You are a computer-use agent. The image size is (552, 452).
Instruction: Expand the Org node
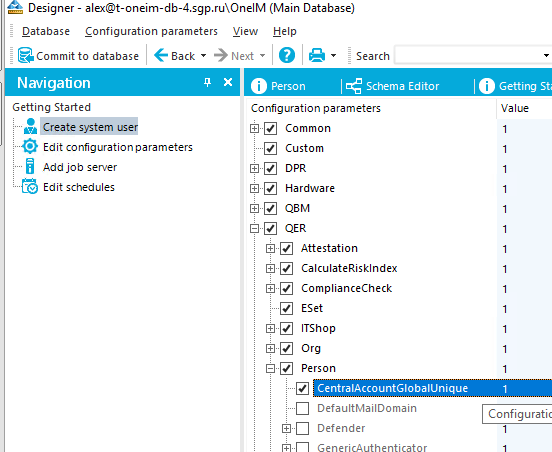click(270, 349)
